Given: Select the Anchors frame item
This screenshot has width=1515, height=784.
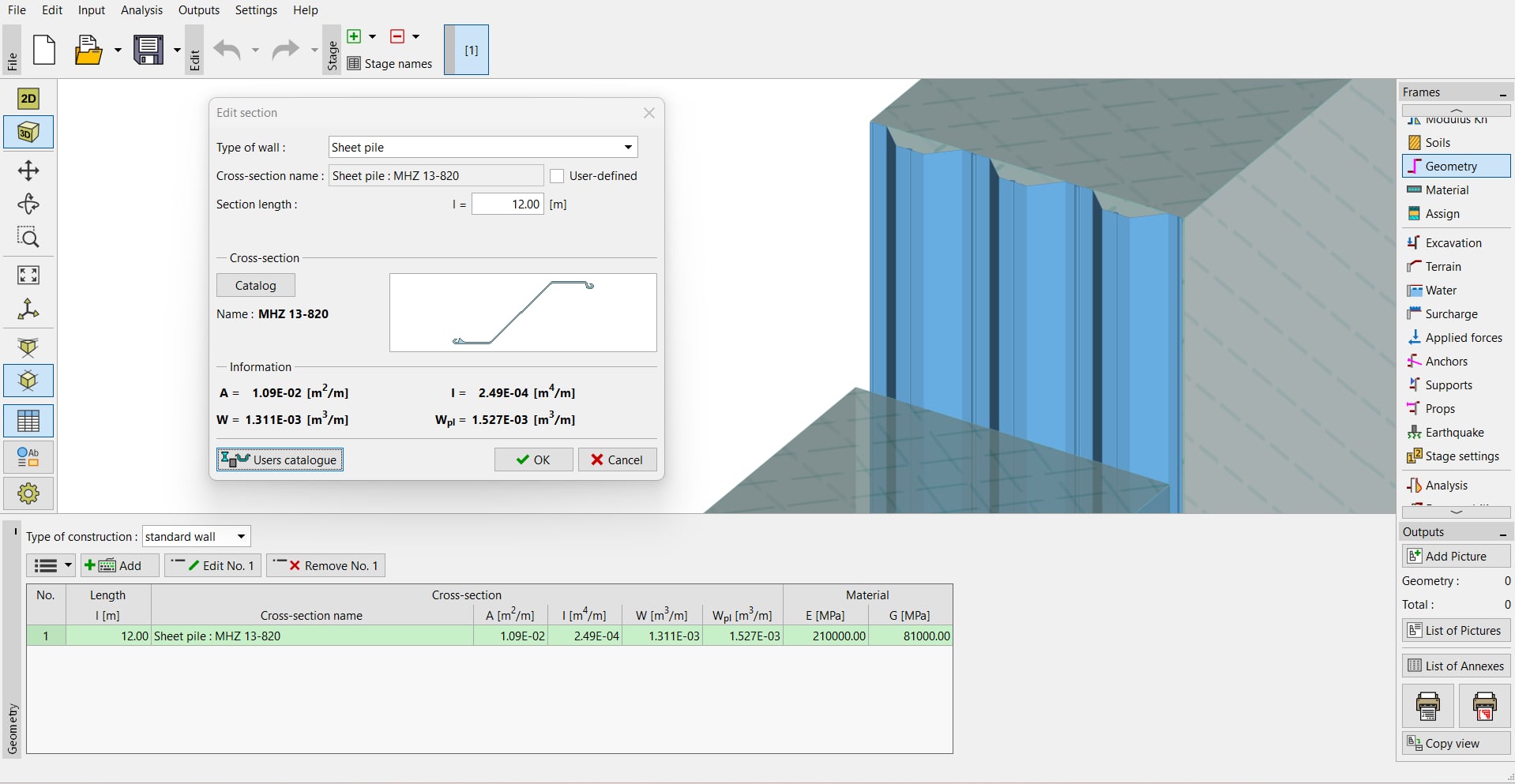Looking at the screenshot, I should (x=1445, y=362).
